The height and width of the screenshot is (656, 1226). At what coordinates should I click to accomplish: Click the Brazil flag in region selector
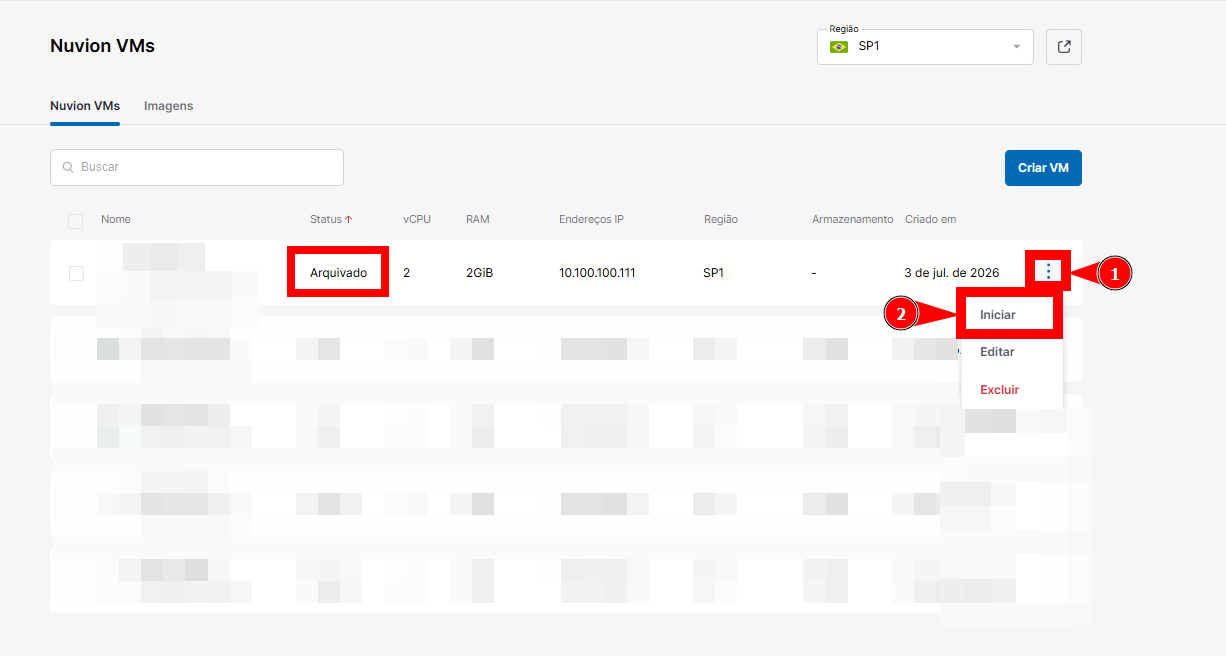(x=839, y=47)
